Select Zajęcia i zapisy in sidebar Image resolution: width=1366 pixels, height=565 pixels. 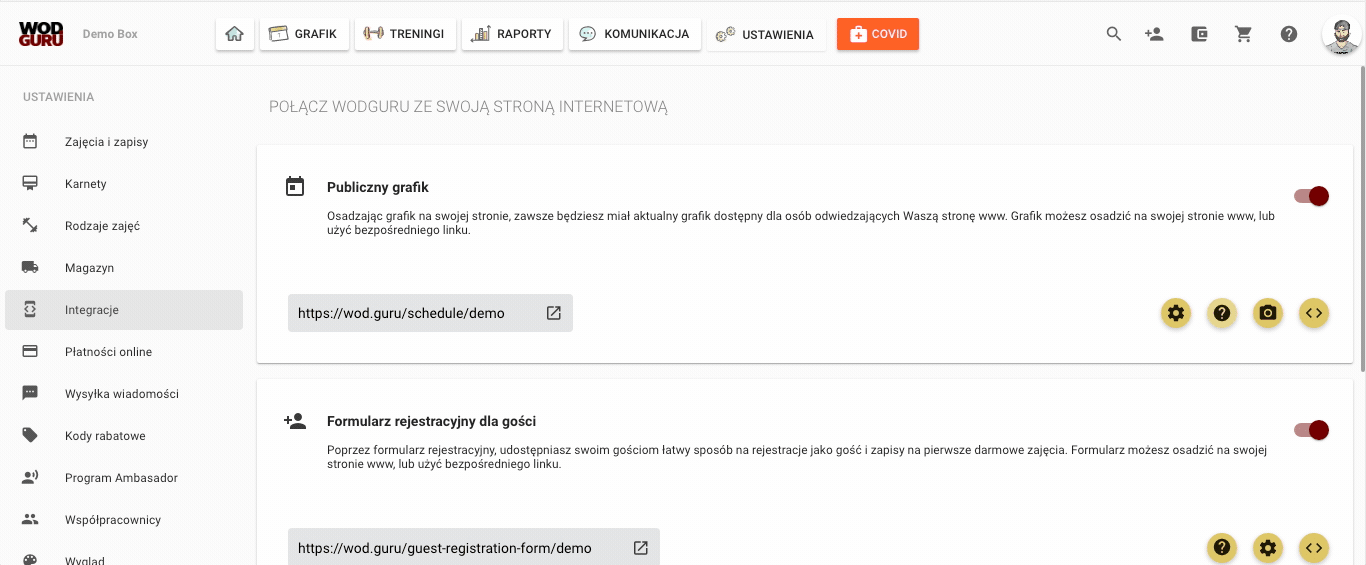124,142
